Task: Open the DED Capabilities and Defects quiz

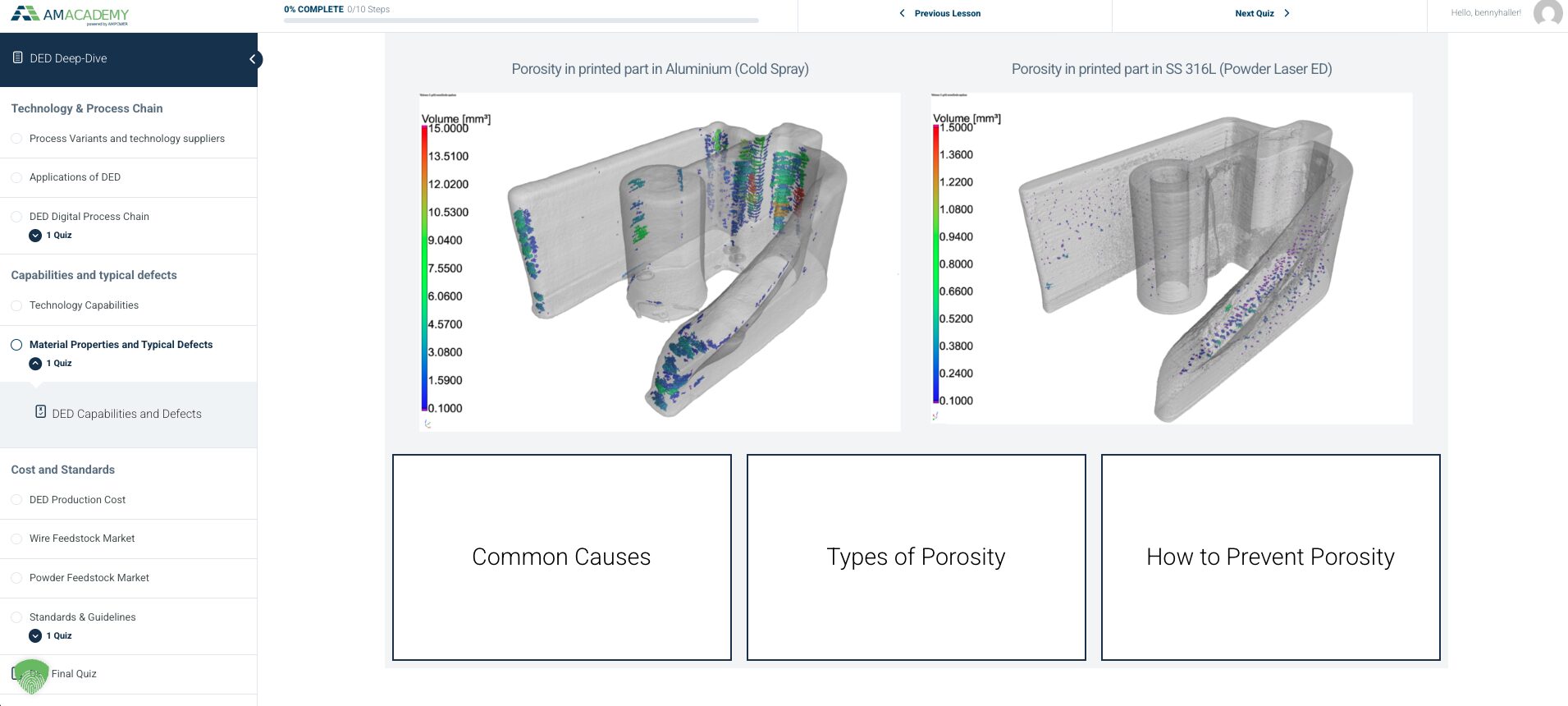Action: [x=126, y=414]
